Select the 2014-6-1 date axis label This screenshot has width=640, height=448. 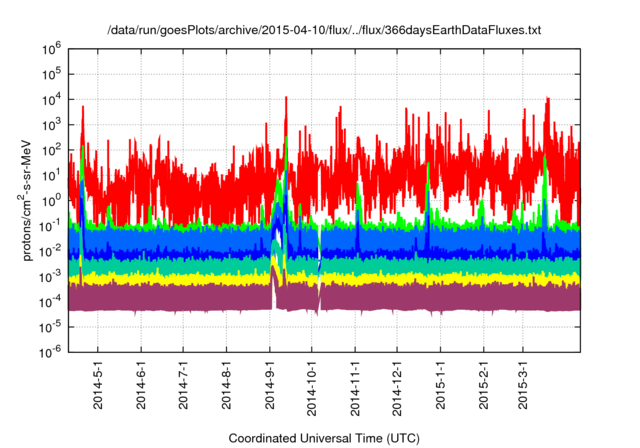(x=141, y=384)
